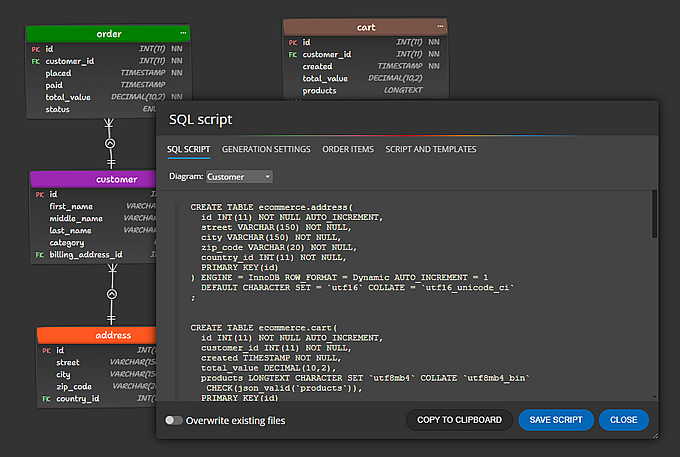Screen dimensions: 680x457
Task: Select the order-customer relationship circle marker
Action: click(x=110, y=144)
